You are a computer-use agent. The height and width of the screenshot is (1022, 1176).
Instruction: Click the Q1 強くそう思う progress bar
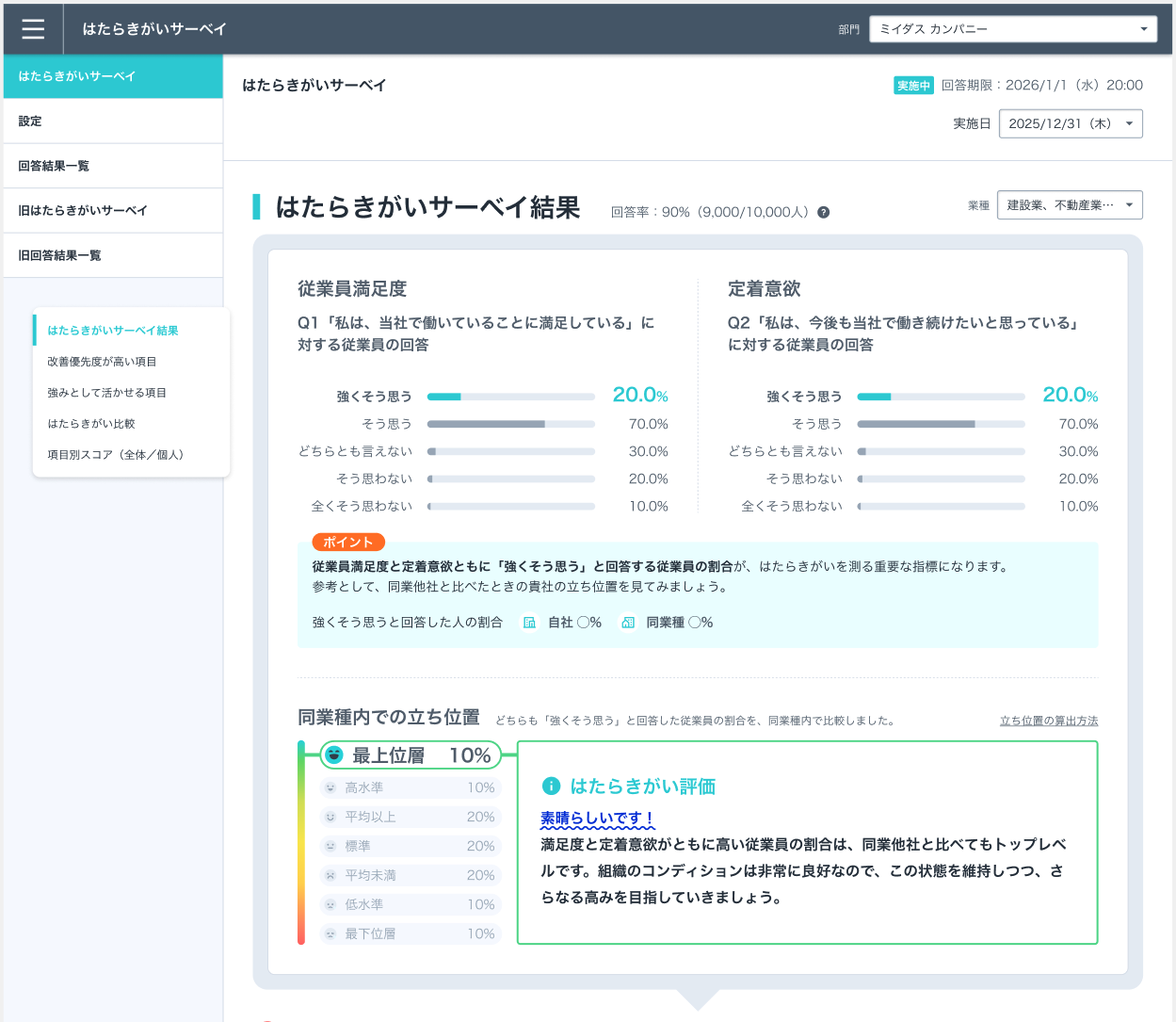[x=510, y=397]
